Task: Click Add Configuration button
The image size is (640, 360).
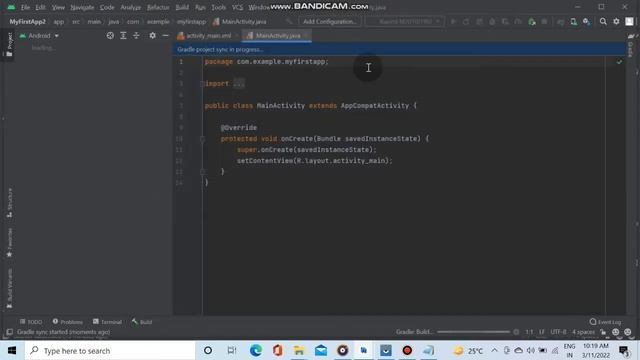Action: click(329, 22)
